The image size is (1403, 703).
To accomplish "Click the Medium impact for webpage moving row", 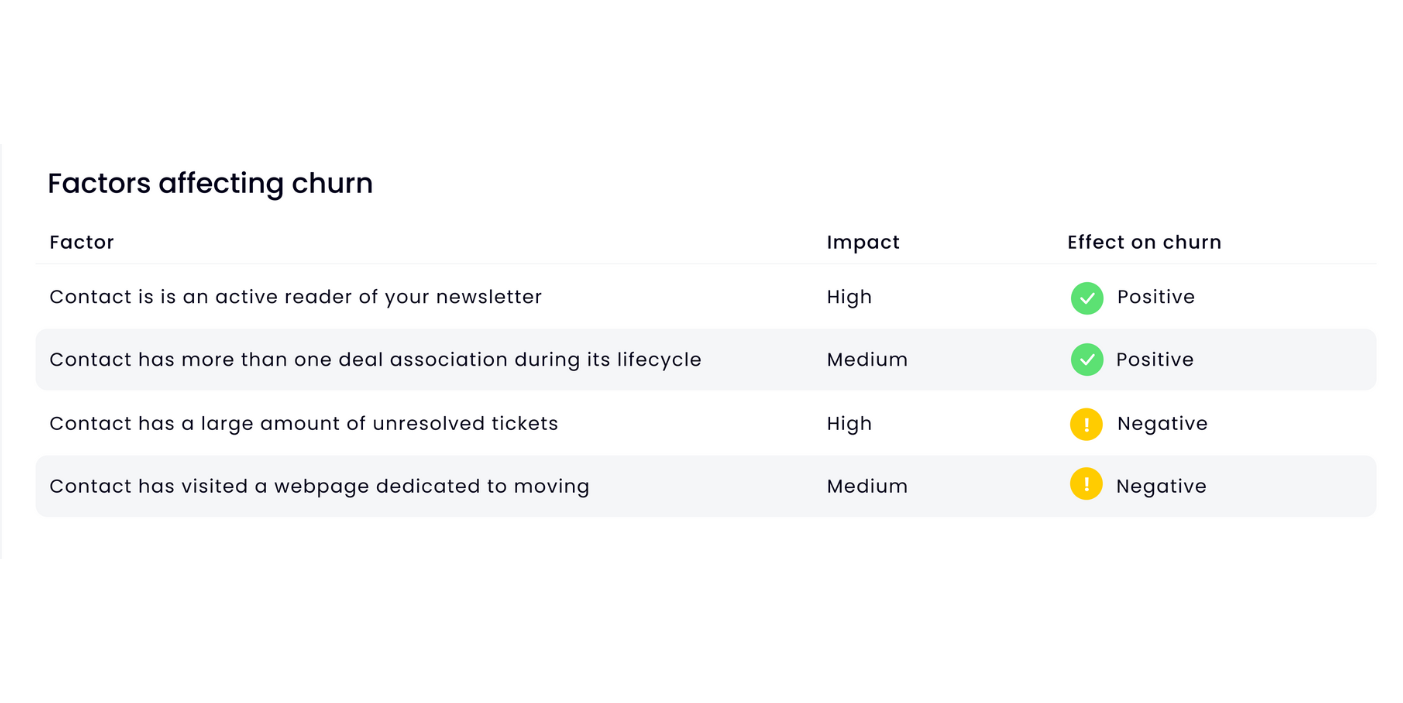I will [x=867, y=486].
